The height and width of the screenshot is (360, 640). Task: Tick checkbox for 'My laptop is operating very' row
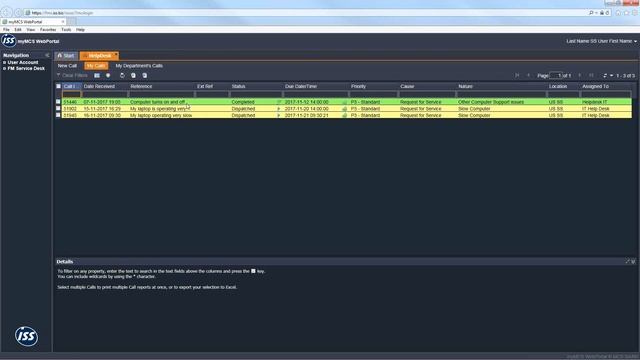[x=58, y=109]
